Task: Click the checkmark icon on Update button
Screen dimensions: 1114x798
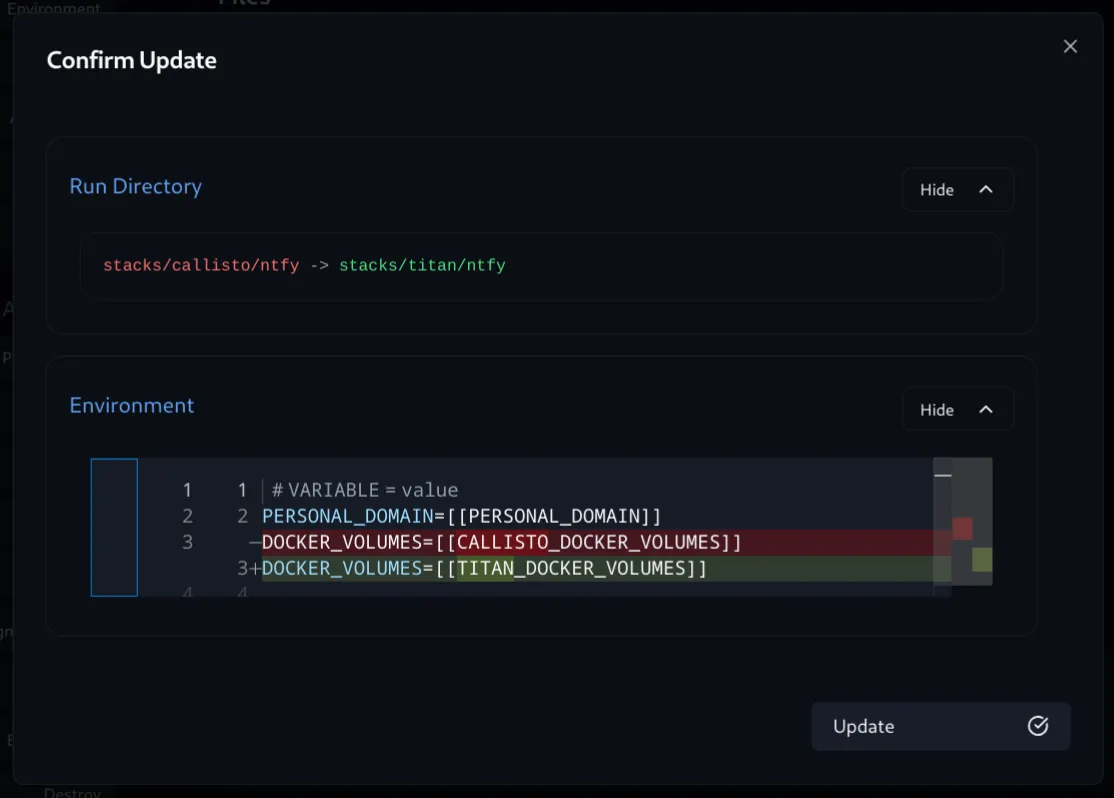Action: pos(1038,726)
